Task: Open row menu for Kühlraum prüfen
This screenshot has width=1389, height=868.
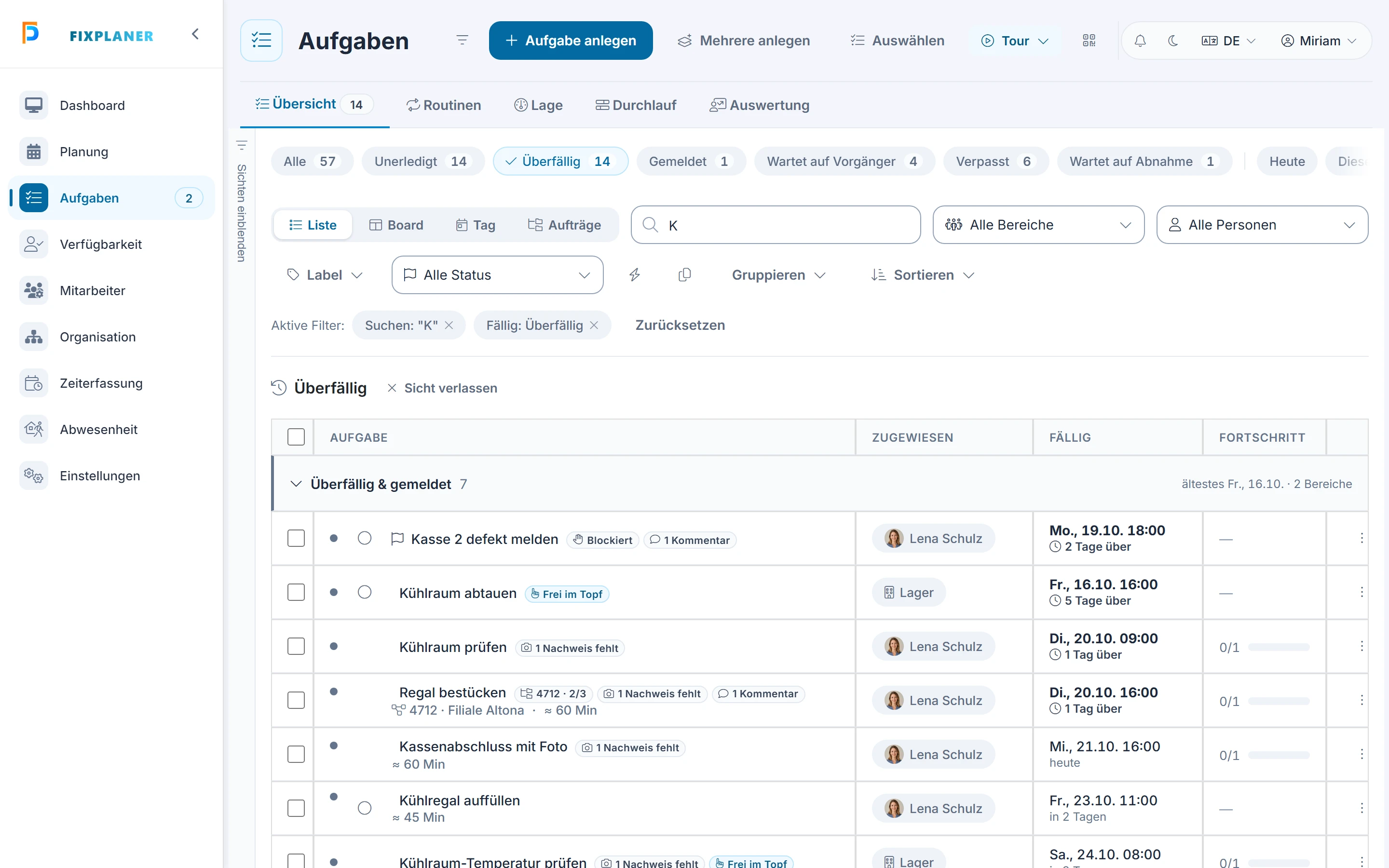Action: pyautogui.click(x=1362, y=646)
